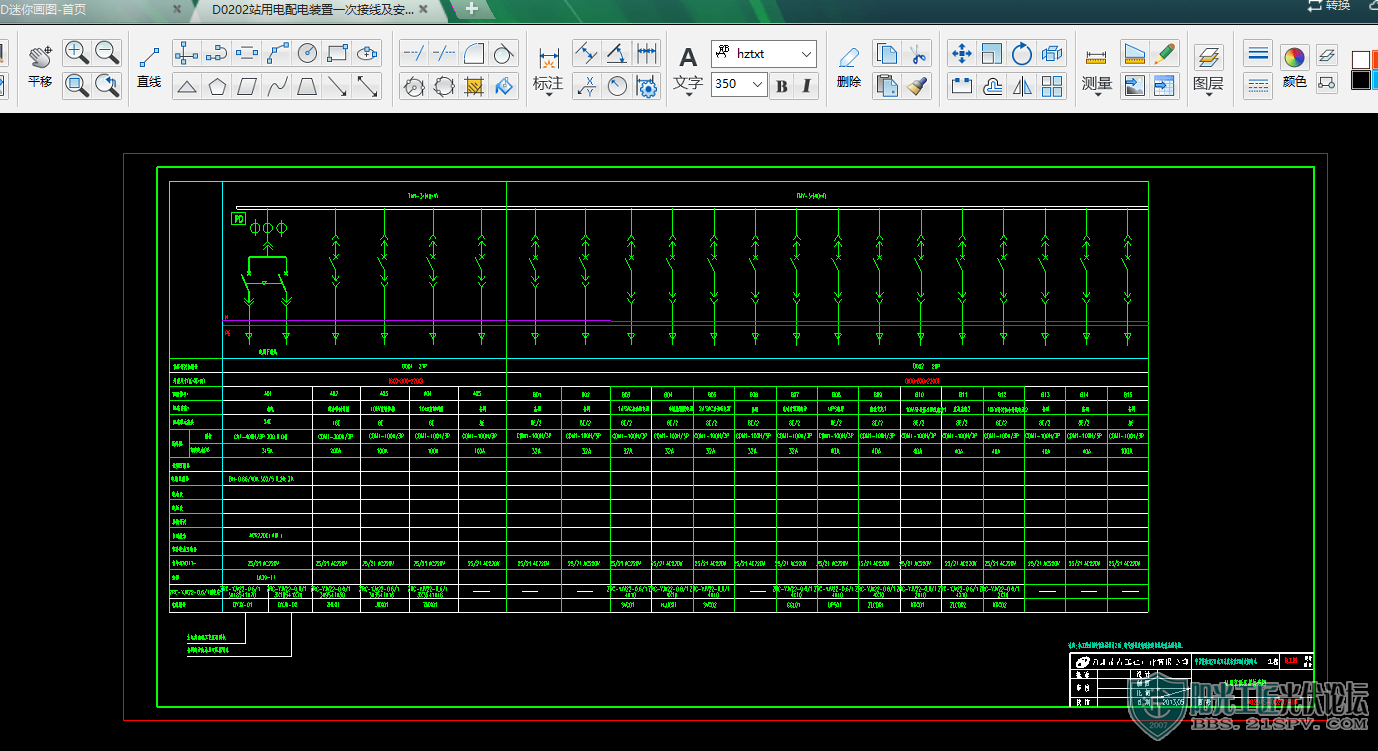Activate the zoom window magnifier tool

coord(77,85)
